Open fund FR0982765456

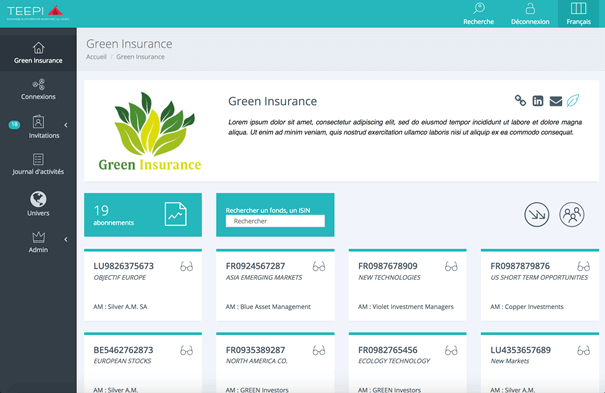pos(388,350)
